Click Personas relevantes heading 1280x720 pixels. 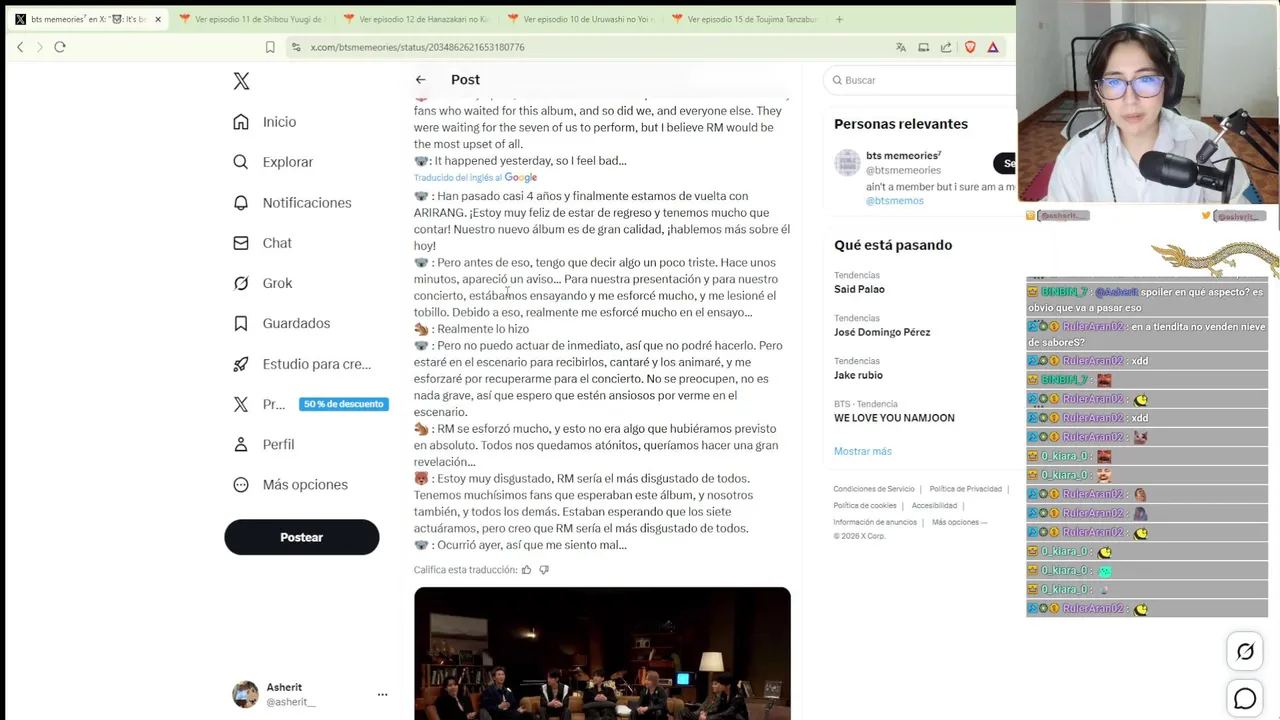(x=901, y=124)
